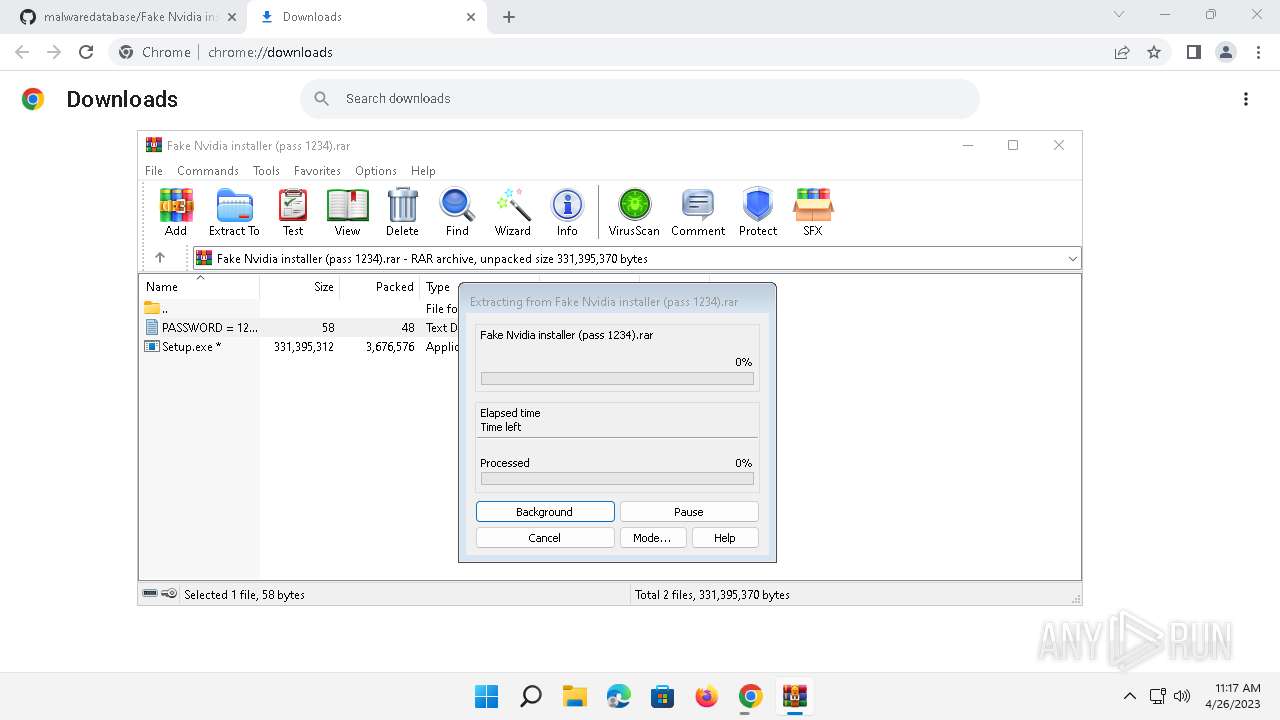The image size is (1280, 720).
Task: Launch Firefox from taskbar
Action: [707, 696]
